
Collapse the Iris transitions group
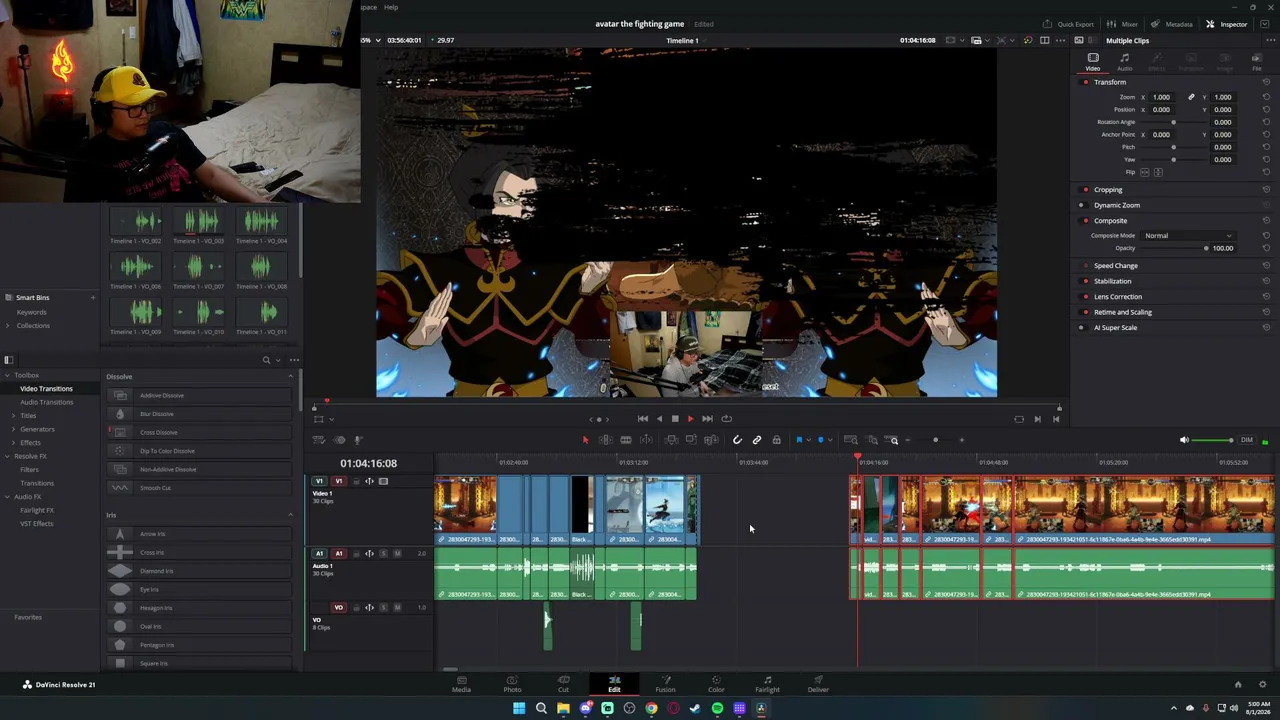[x=291, y=515]
